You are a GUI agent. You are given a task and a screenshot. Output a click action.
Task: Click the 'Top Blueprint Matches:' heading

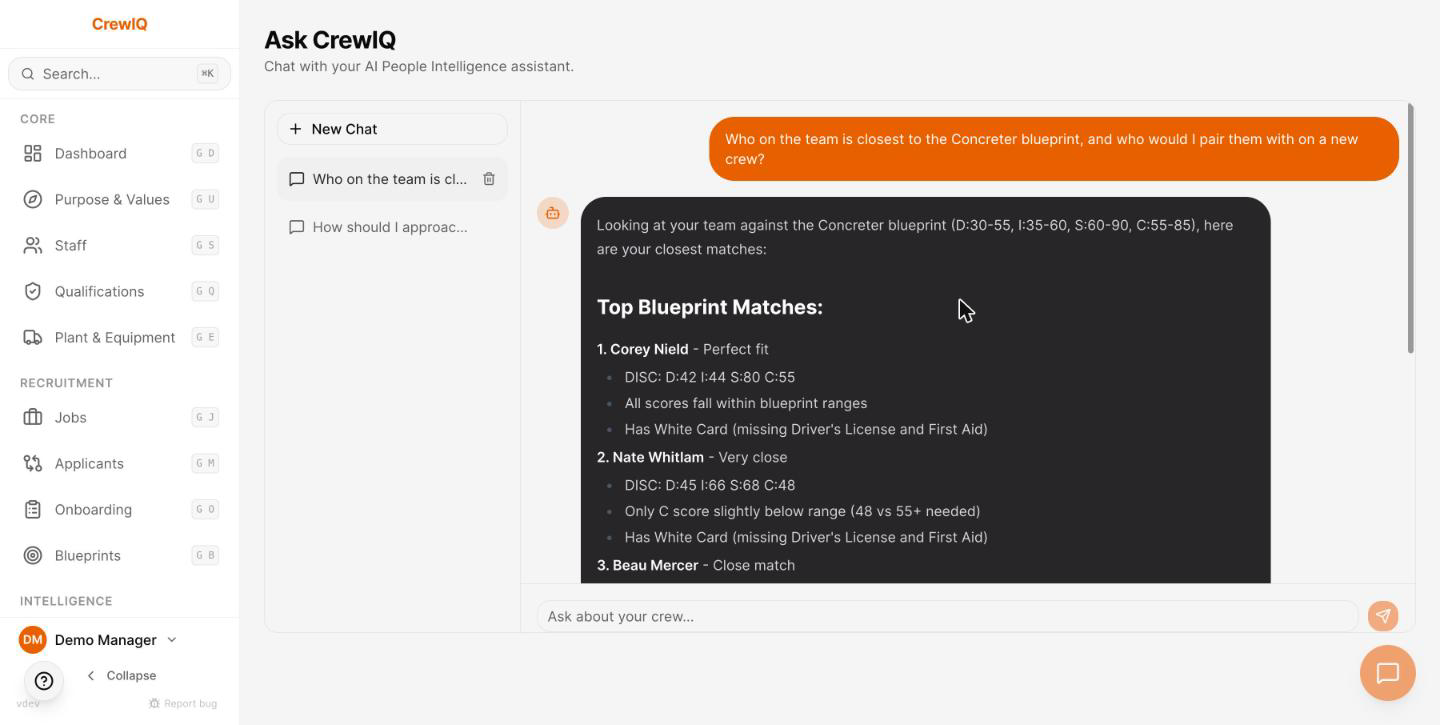click(x=710, y=307)
